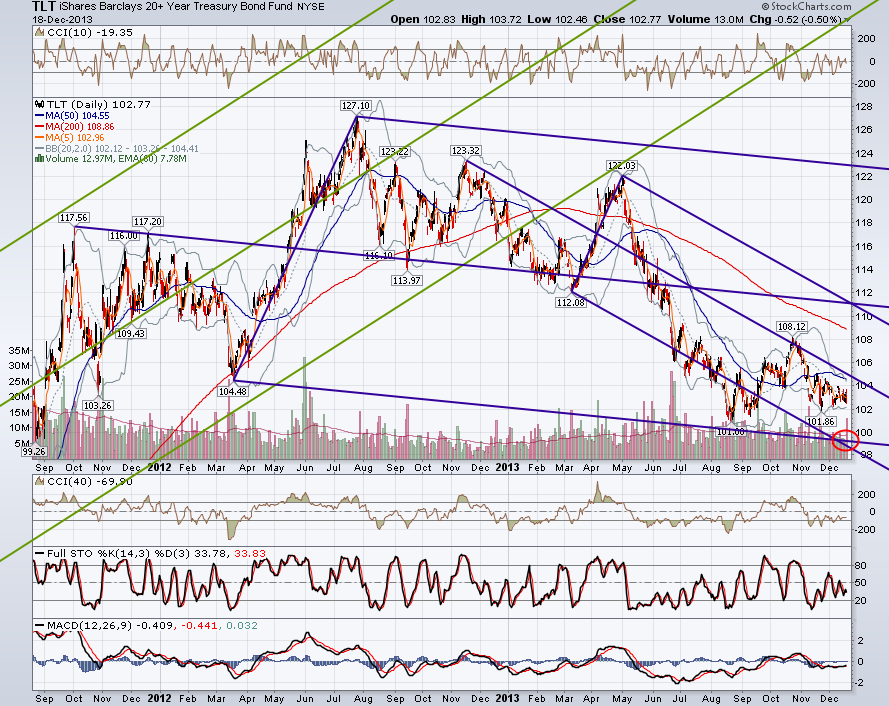889x706 pixels.
Task: Click the 'MA(200) 108.86' legend entry
Action: click(79, 126)
